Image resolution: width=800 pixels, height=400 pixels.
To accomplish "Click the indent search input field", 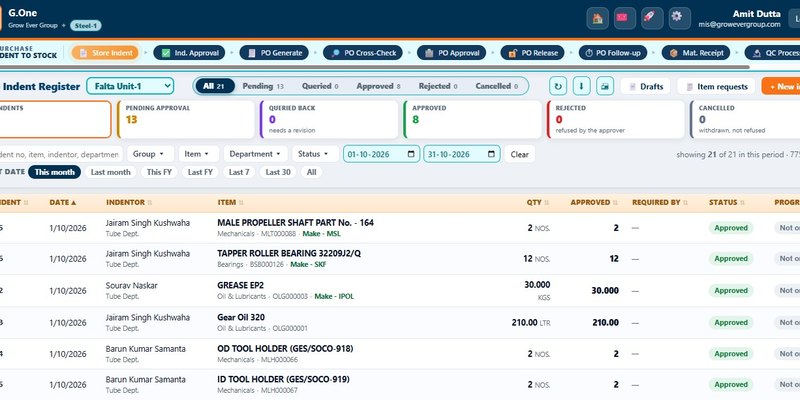I will [x=61, y=154].
